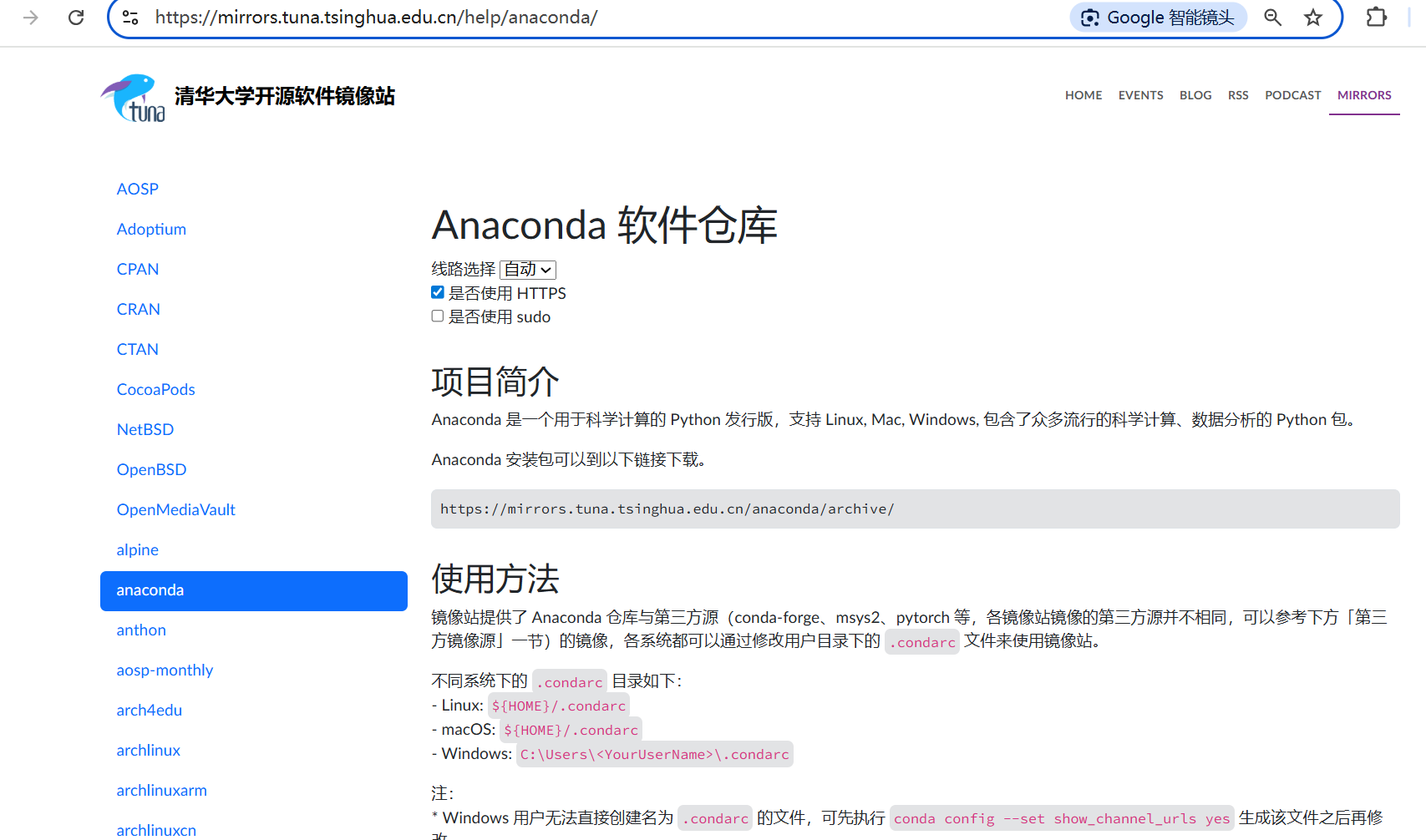
Task: Click the macOS ${HOME}/.condarc path
Action: 571,730
